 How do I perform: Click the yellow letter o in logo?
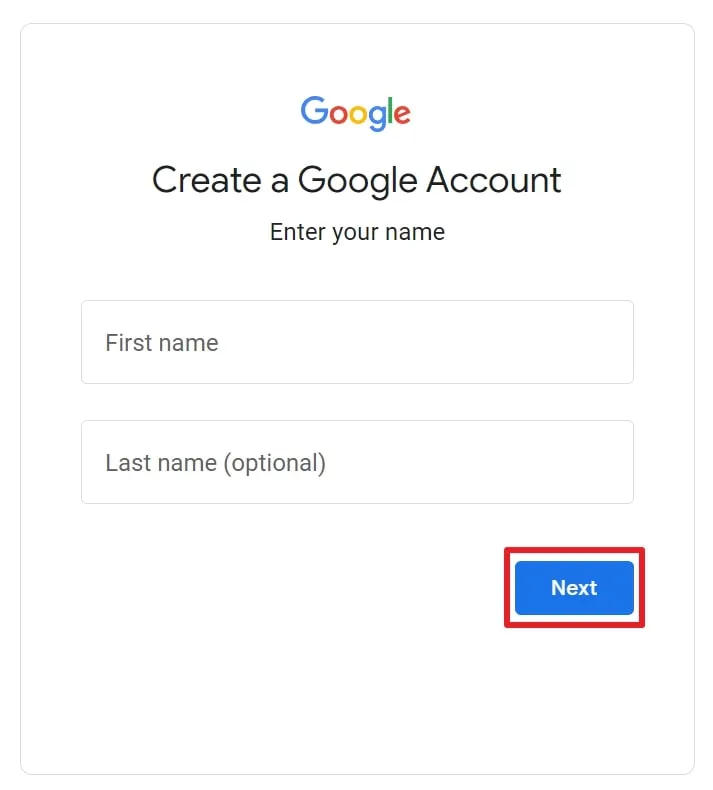coord(357,114)
